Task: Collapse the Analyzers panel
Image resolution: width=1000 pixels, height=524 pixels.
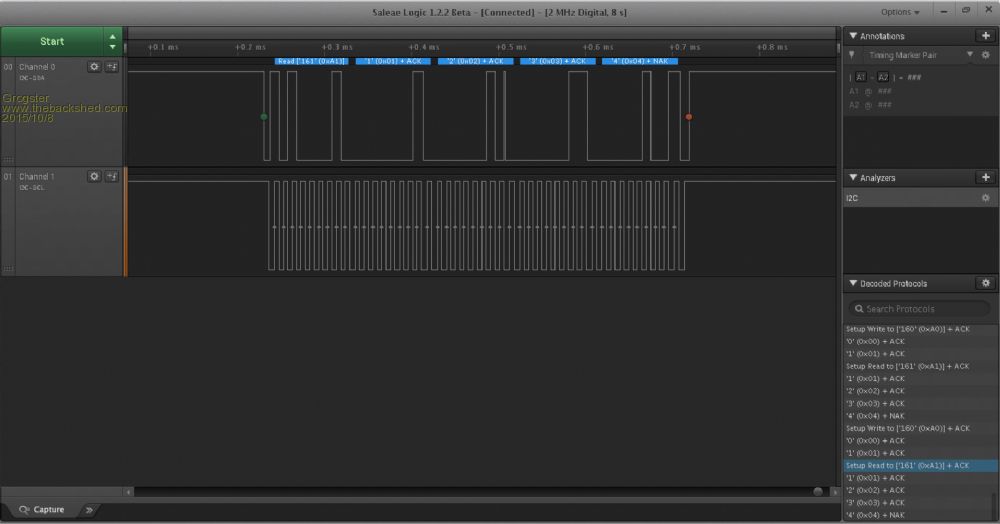Action: [852, 177]
